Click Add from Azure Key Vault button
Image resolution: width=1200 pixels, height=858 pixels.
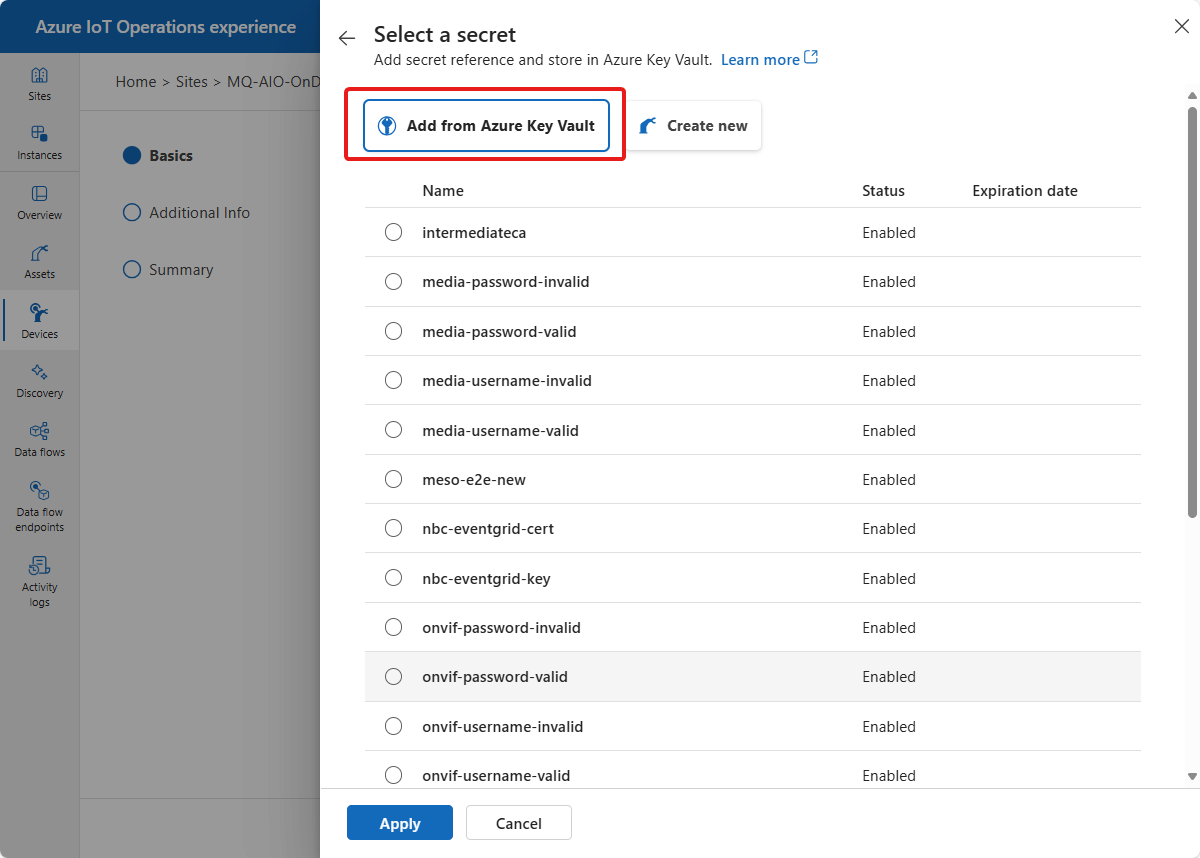486,125
